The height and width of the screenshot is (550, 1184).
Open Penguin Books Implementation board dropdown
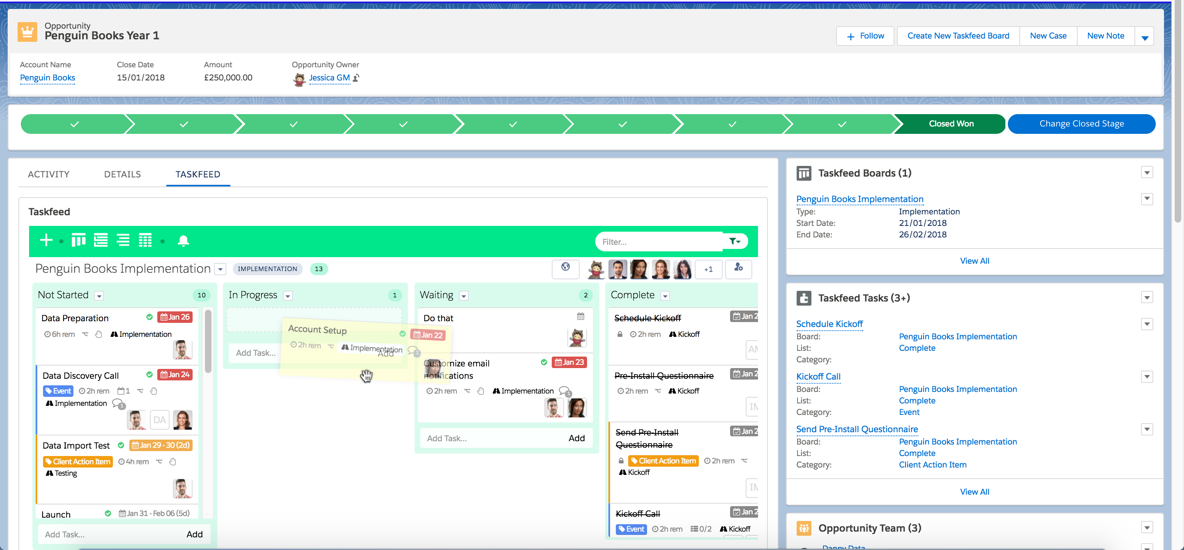(220, 269)
